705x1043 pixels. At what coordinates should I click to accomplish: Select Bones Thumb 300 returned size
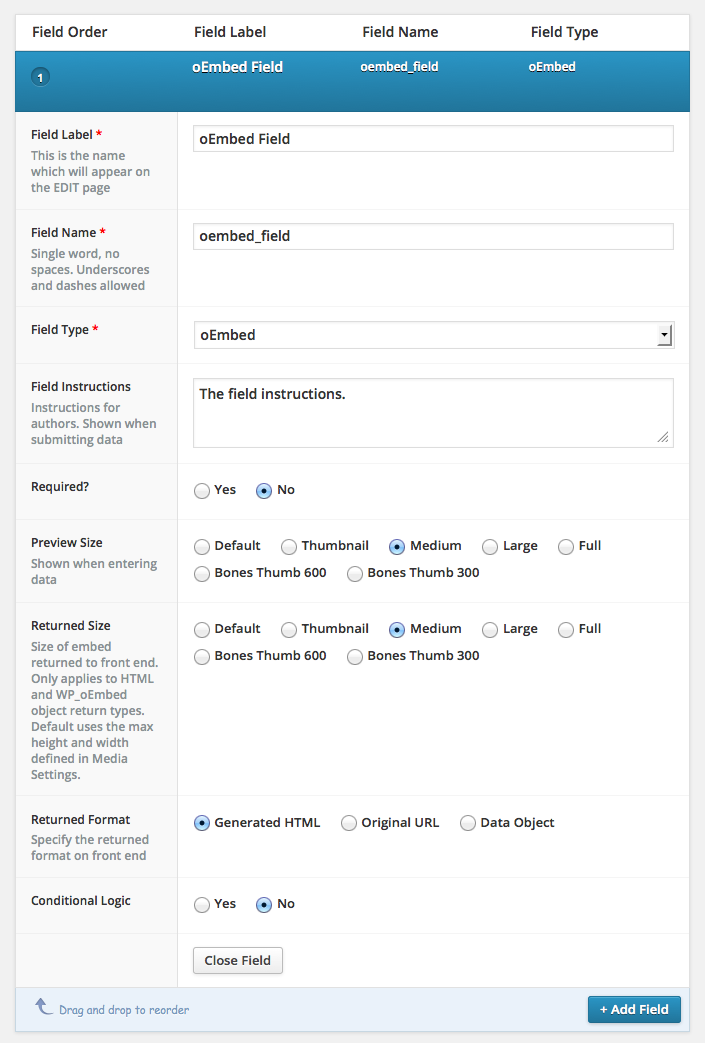click(x=354, y=657)
